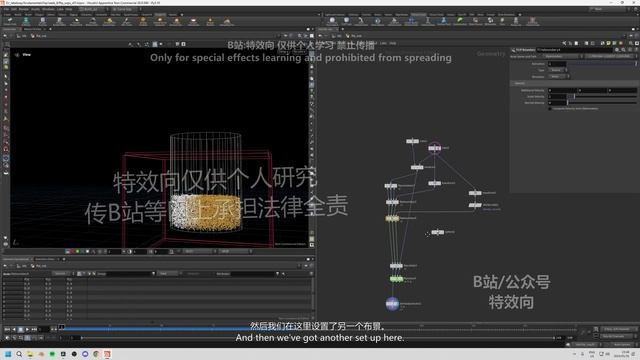Toggle the points mode icon in the geometry spreadsheet
640x360 pixels.
(79, 273)
